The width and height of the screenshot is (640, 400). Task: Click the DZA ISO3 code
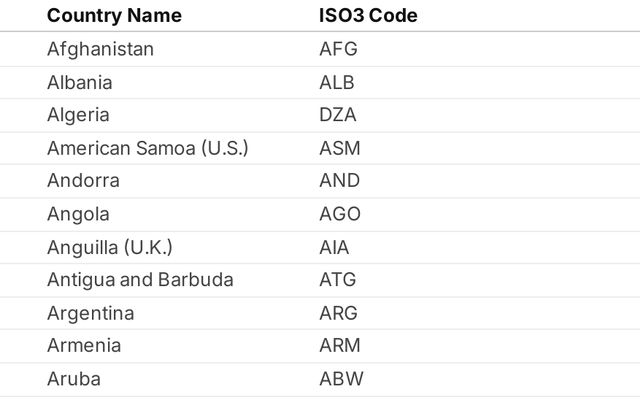[338, 115]
